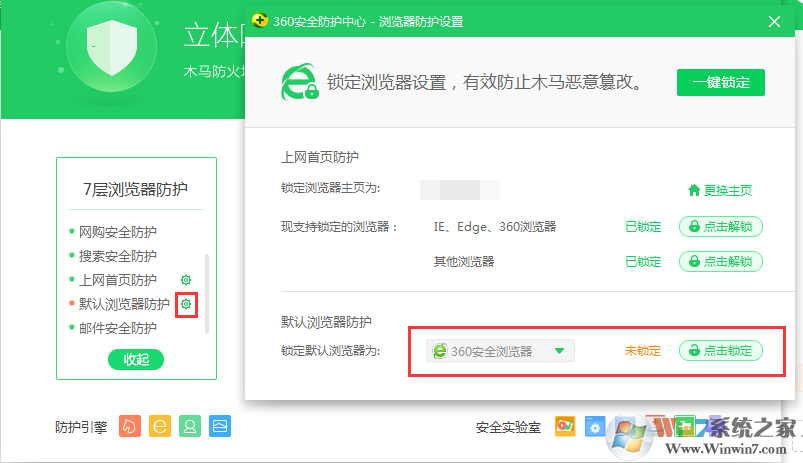The width and height of the screenshot is (803, 463).
Task: Click the green user protection engine icon
Action: pos(190,426)
